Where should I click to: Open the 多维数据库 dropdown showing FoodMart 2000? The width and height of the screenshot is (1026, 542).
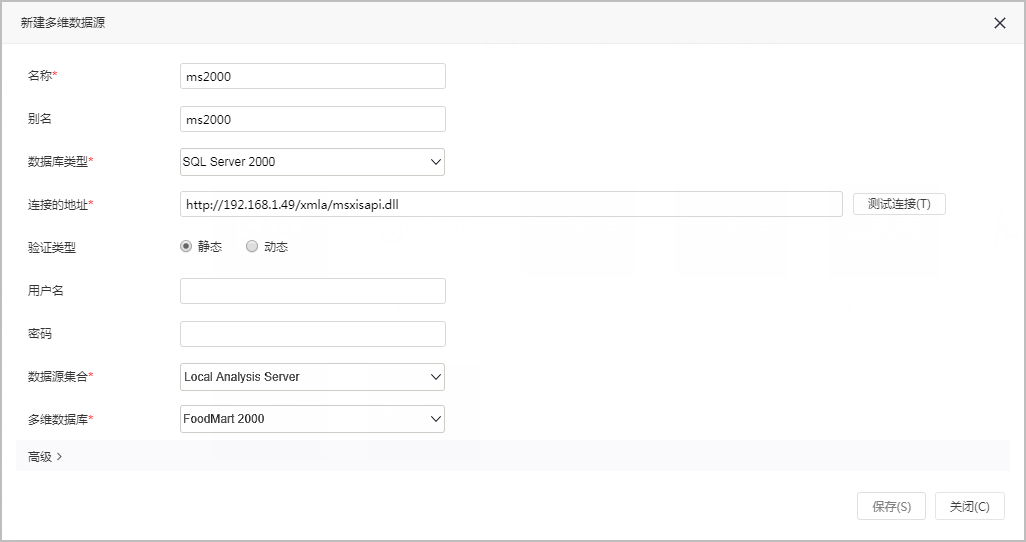tap(312, 419)
